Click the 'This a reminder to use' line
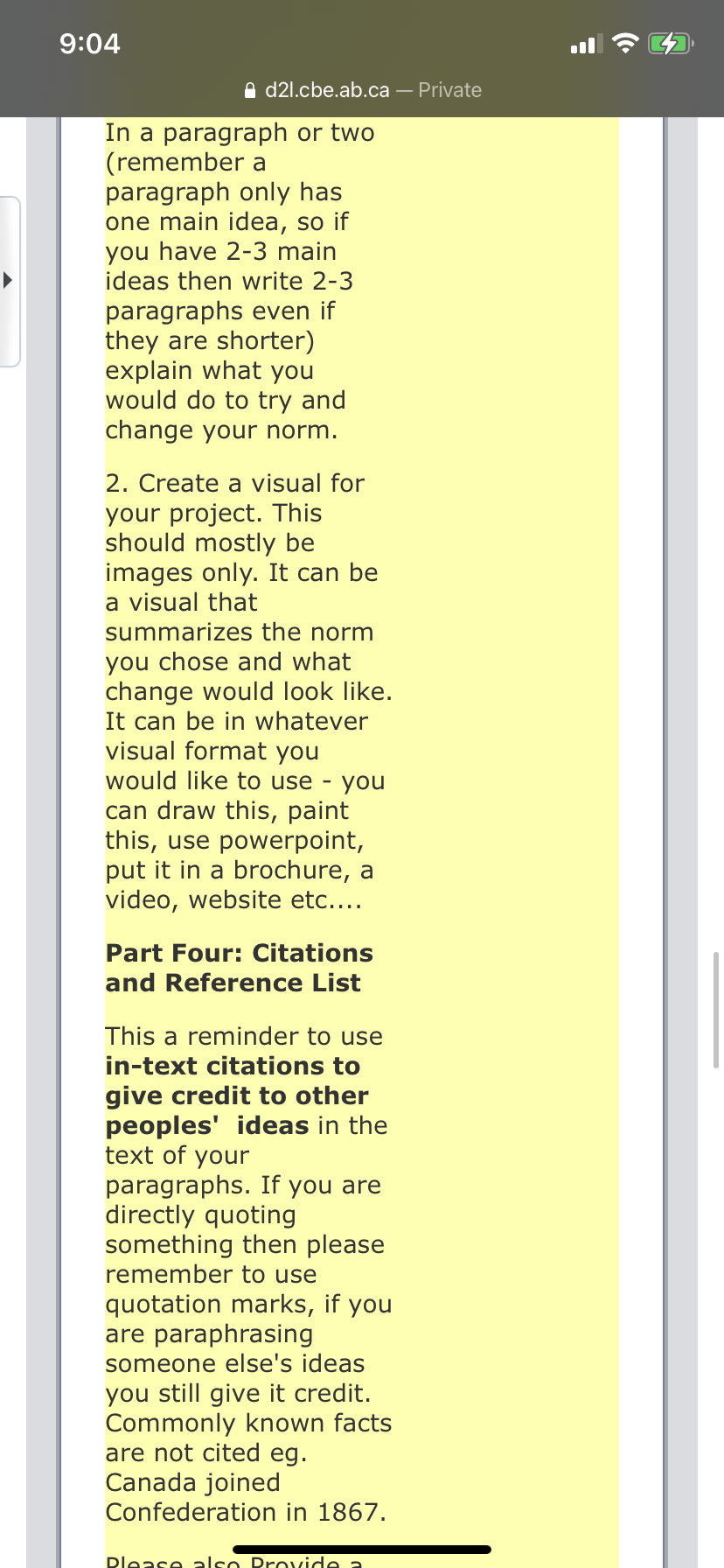Image resolution: width=724 pixels, height=1568 pixels. click(x=244, y=1036)
